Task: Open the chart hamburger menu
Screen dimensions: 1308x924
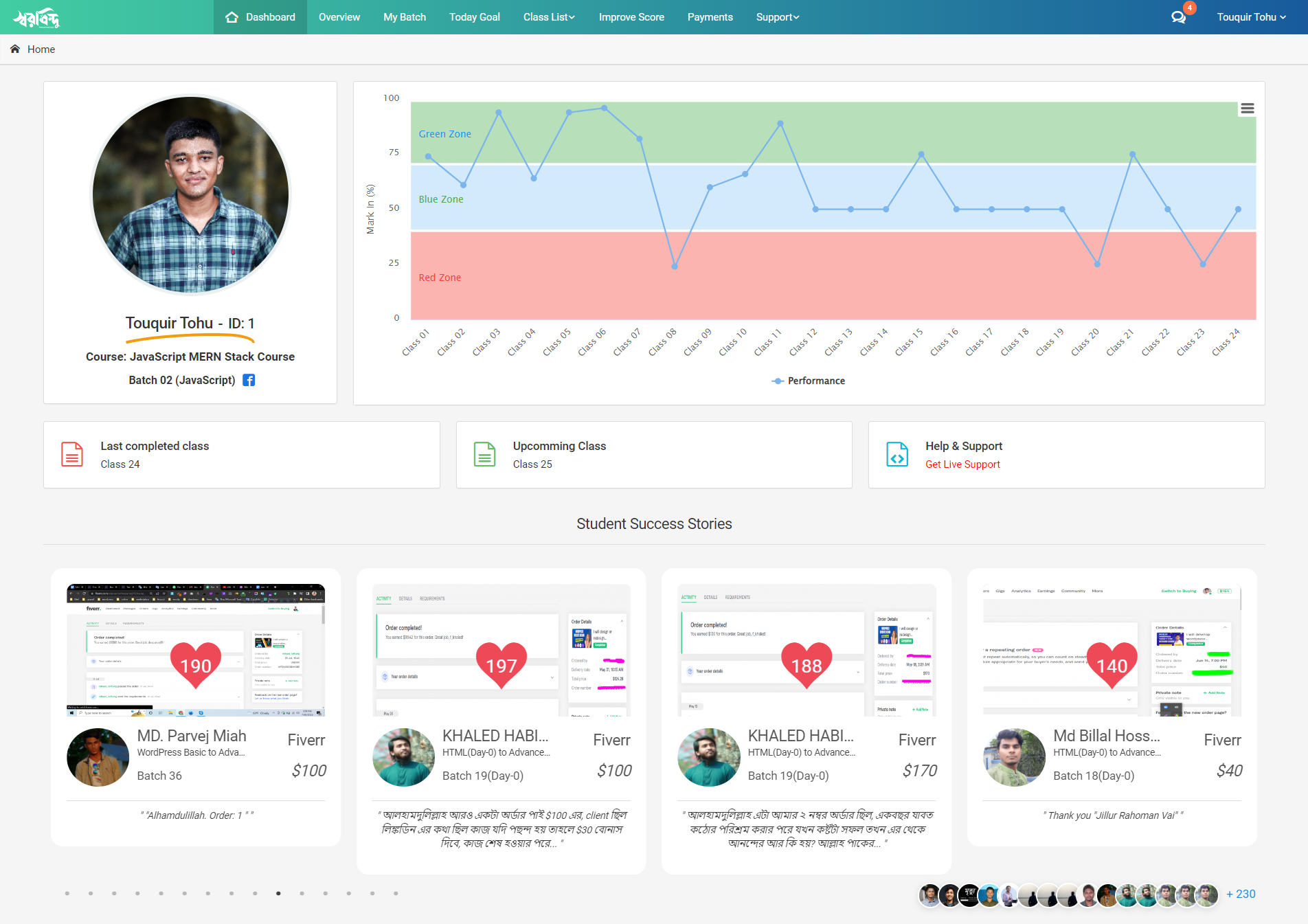Action: tap(1248, 109)
